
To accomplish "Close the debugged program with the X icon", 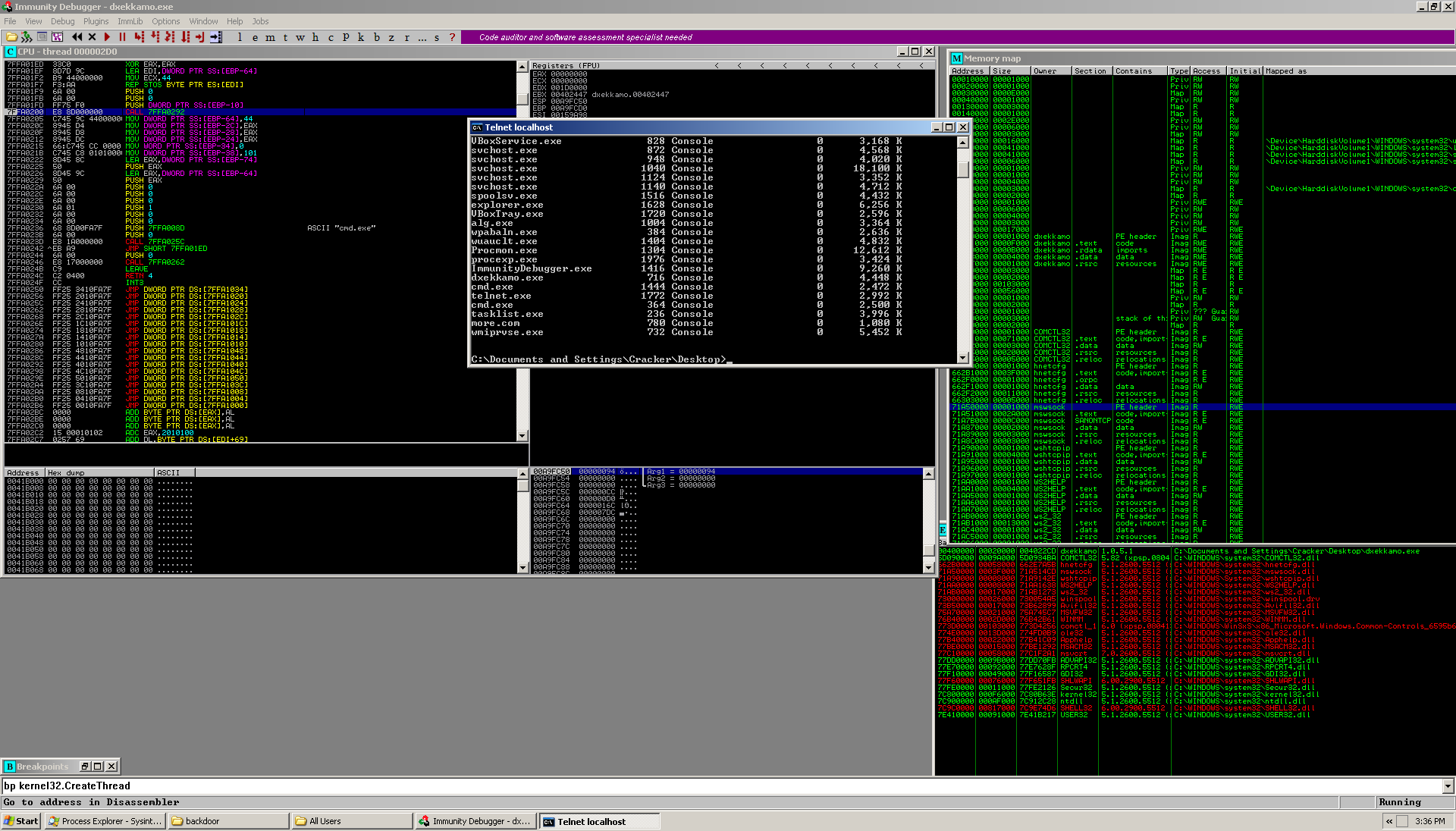I will click(x=93, y=36).
